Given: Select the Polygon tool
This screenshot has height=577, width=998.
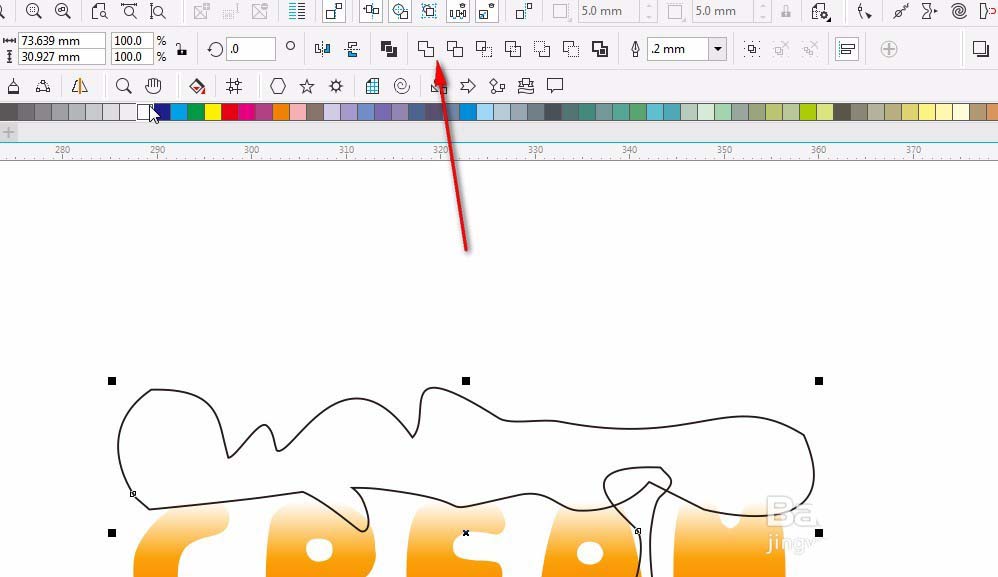Looking at the screenshot, I should point(278,86).
